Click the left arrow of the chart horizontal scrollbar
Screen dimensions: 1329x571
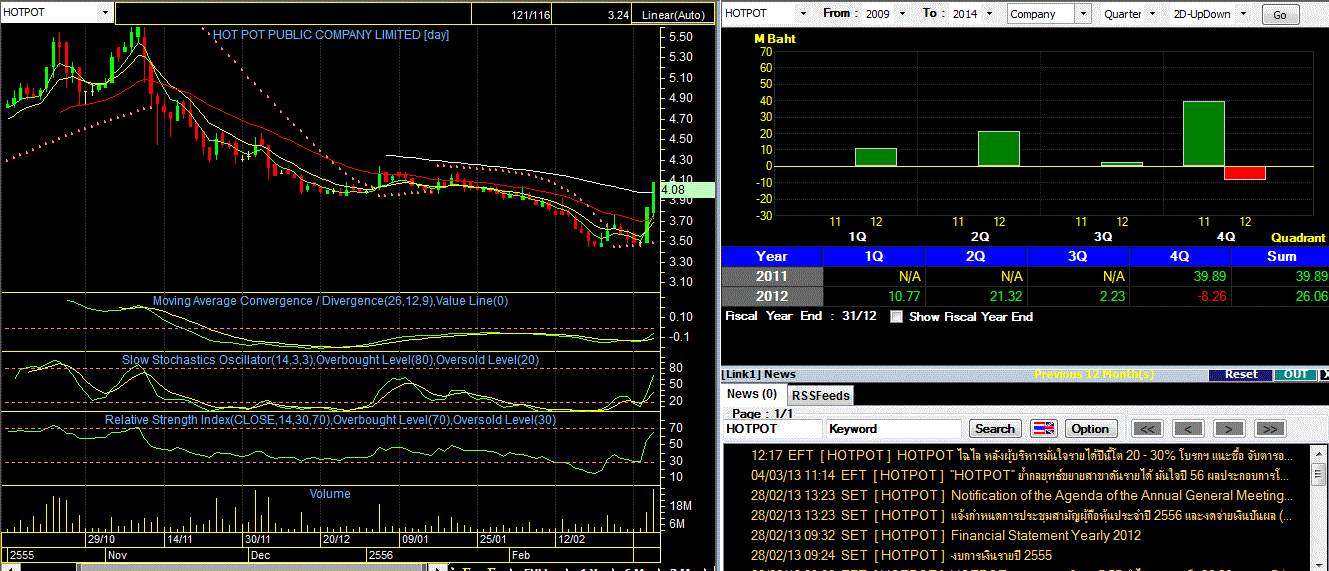click(10, 568)
